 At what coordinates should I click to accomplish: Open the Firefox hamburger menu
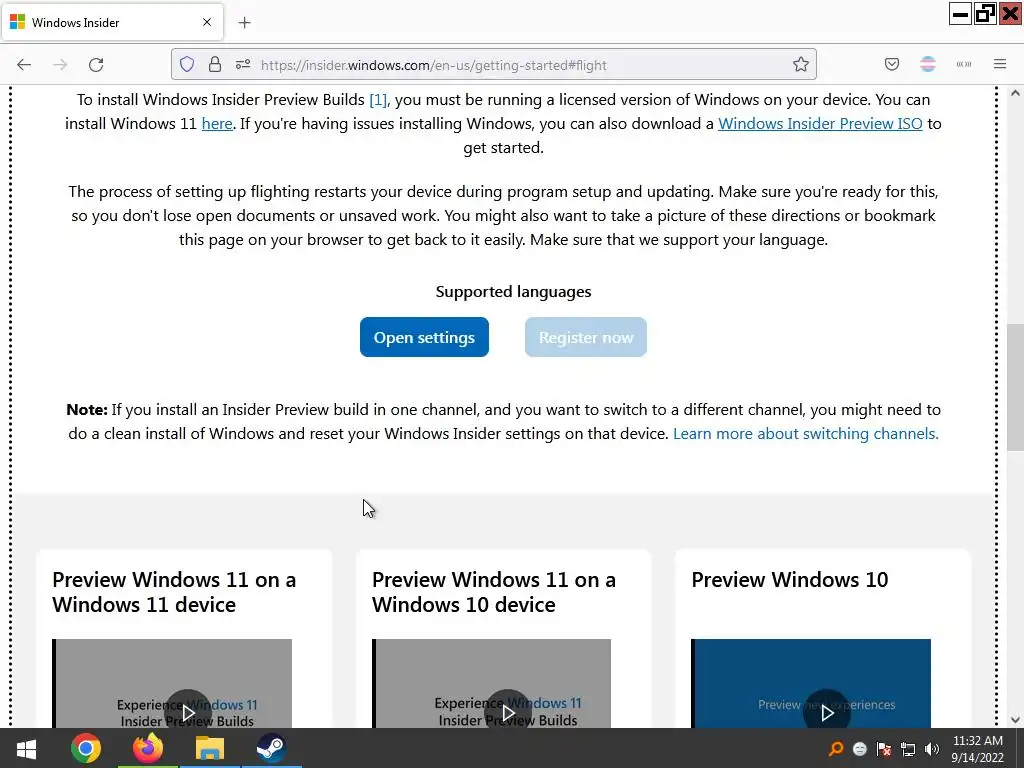tap(1000, 65)
